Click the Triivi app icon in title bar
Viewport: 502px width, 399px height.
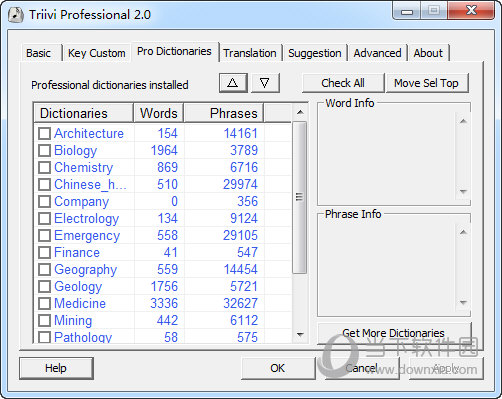(x=16, y=15)
